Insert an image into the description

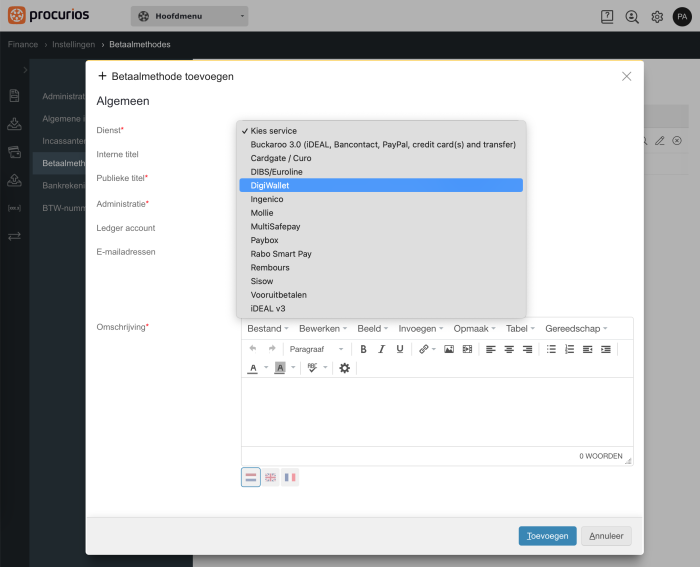tap(449, 349)
